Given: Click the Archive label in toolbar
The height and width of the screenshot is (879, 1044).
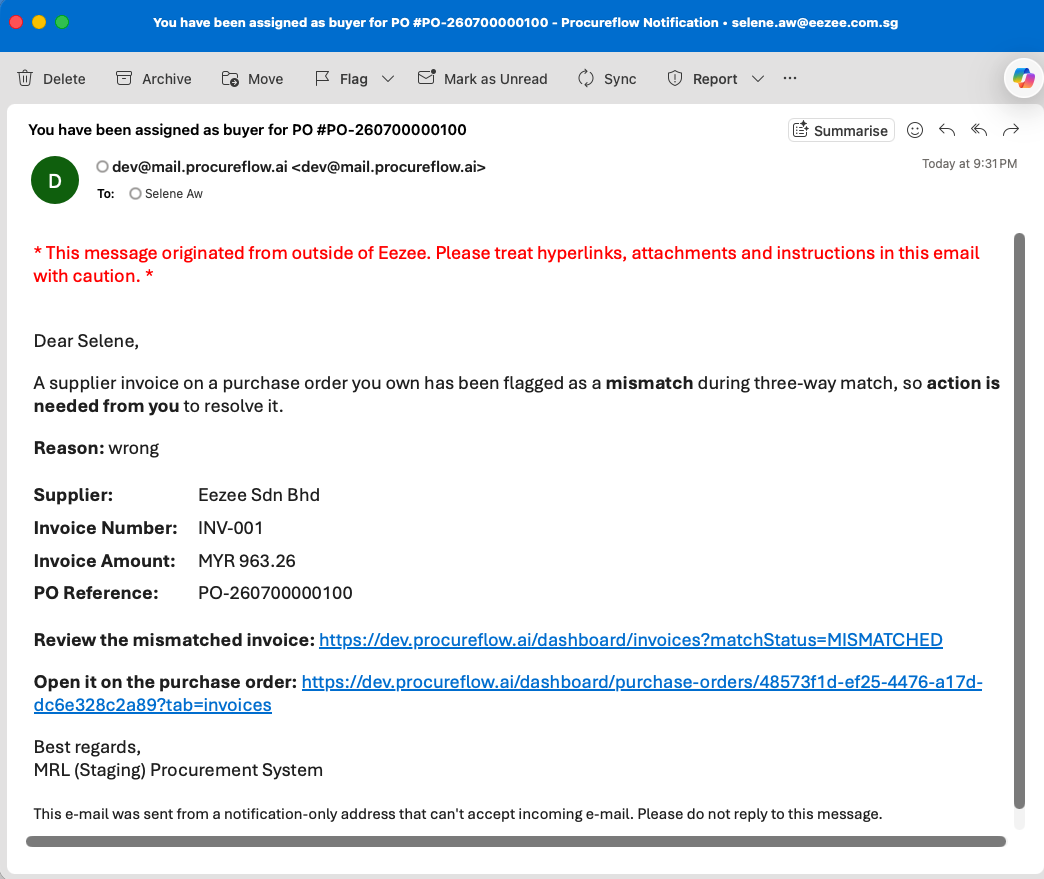Looking at the screenshot, I should coord(166,79).
